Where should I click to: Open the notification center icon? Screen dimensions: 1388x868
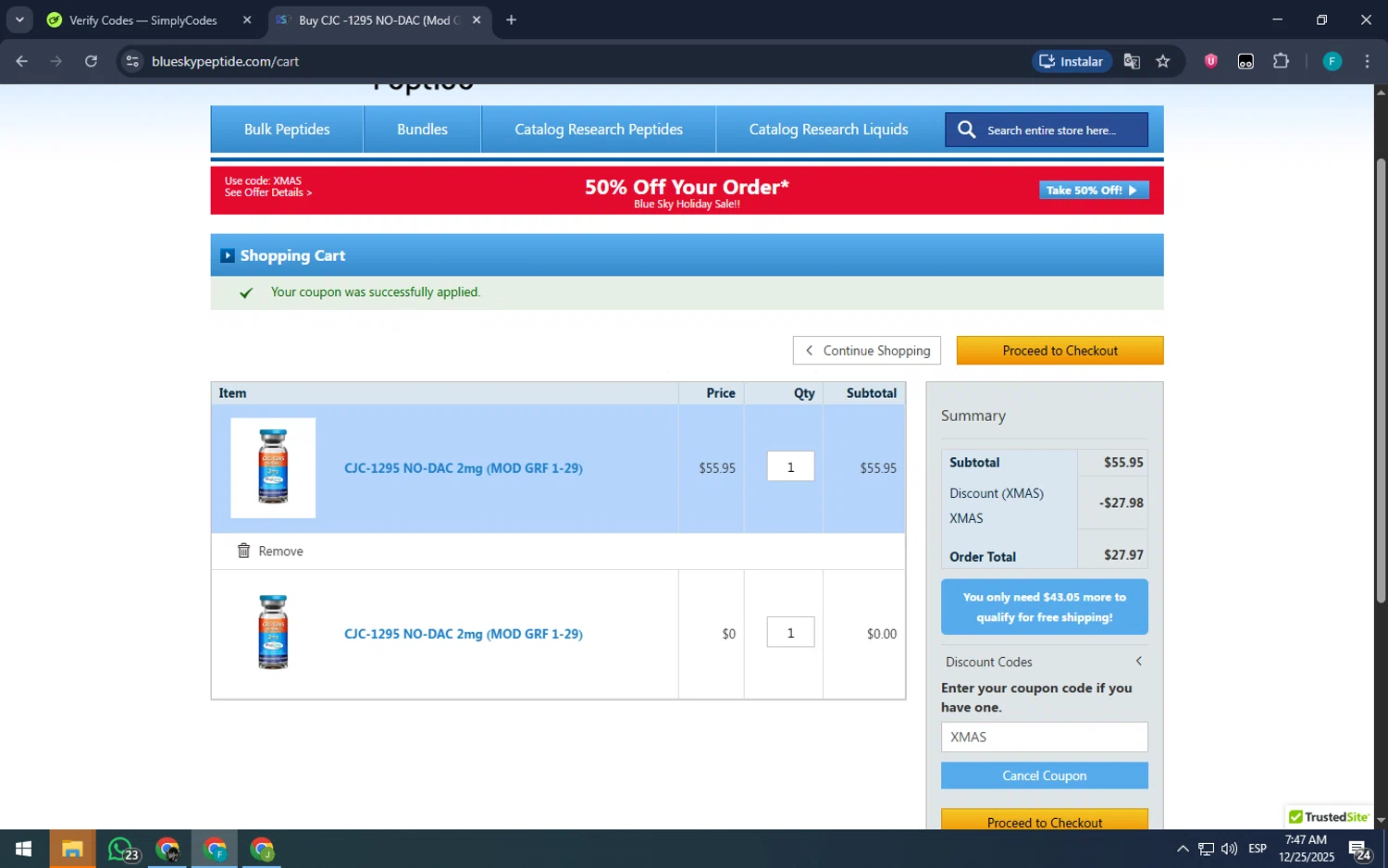coord(1359,849)
